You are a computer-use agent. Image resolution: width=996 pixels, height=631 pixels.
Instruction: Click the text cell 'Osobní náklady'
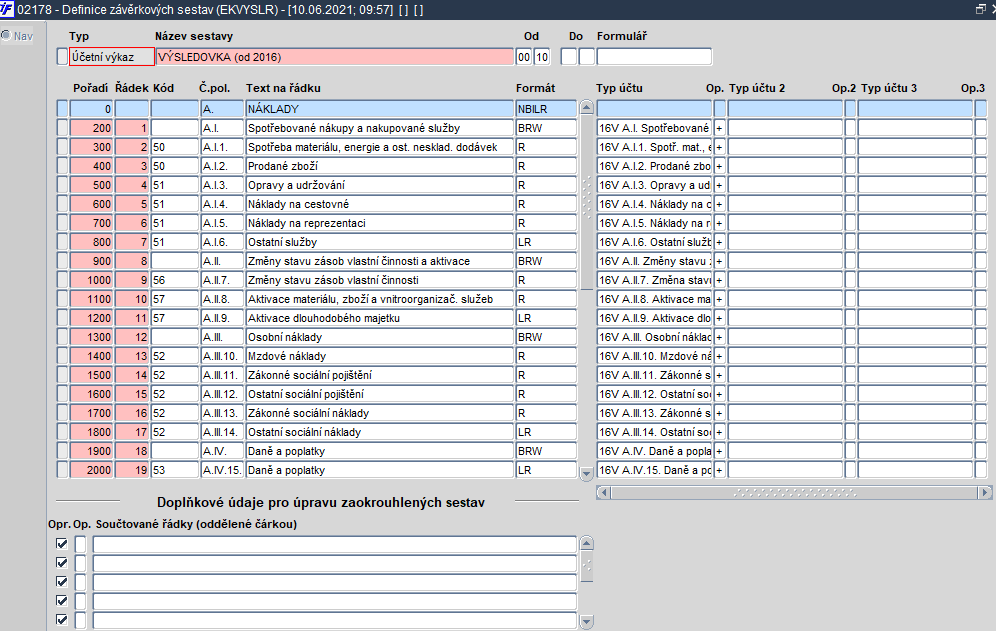[x=380, y=337]
